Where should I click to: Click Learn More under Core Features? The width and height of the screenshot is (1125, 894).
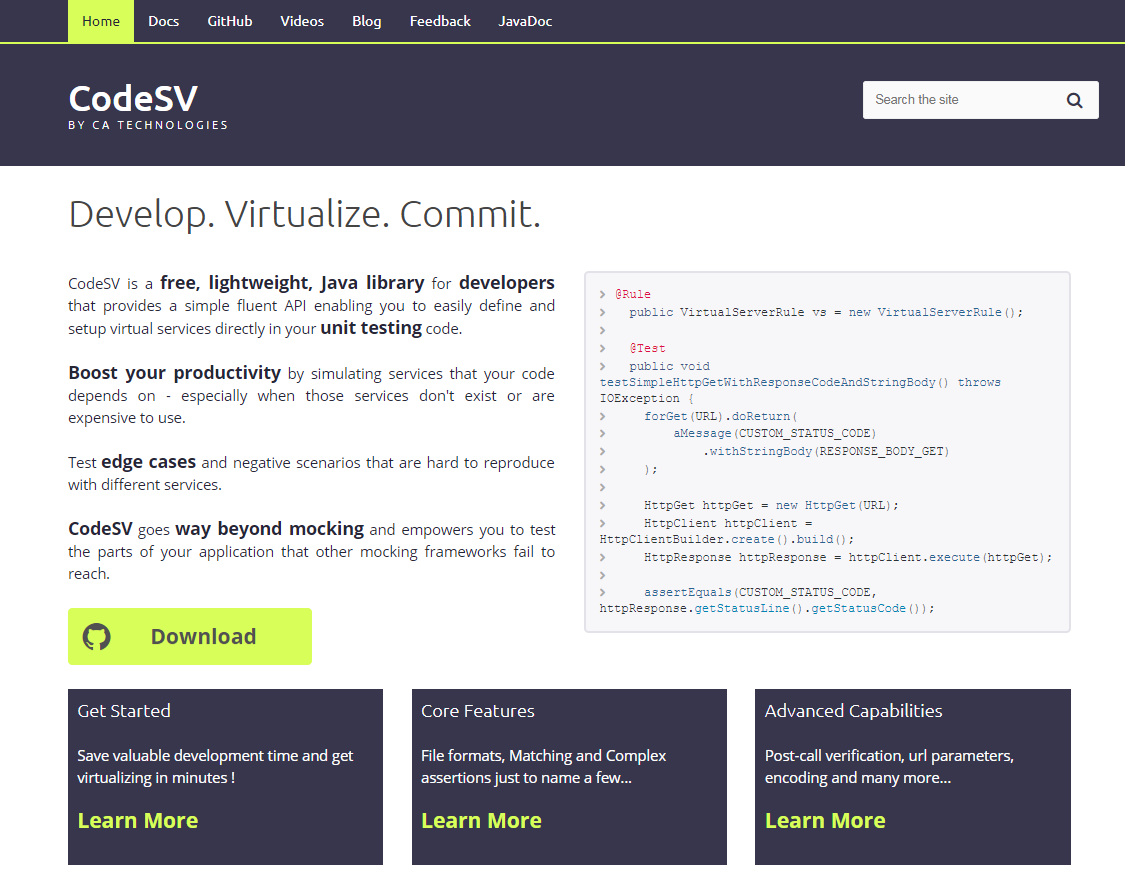tap(481, 820)
